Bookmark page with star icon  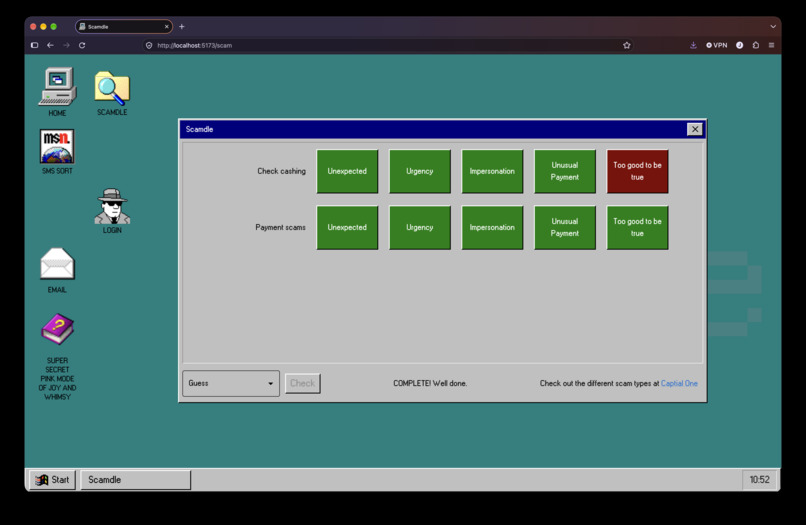pyautogui.click(x=627, y=45)
